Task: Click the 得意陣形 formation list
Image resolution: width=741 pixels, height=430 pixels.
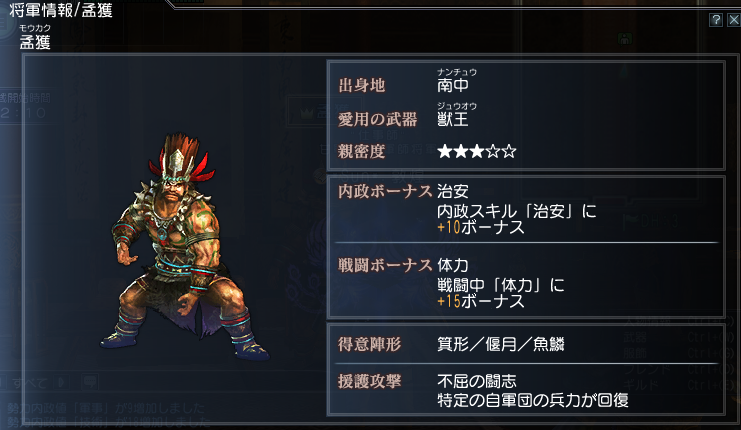Action: pyautogui.click(x=501, y=344)
